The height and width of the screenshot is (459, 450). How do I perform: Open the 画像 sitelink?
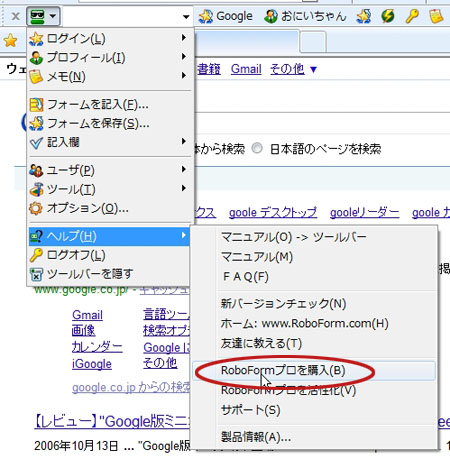coord(83,331)
